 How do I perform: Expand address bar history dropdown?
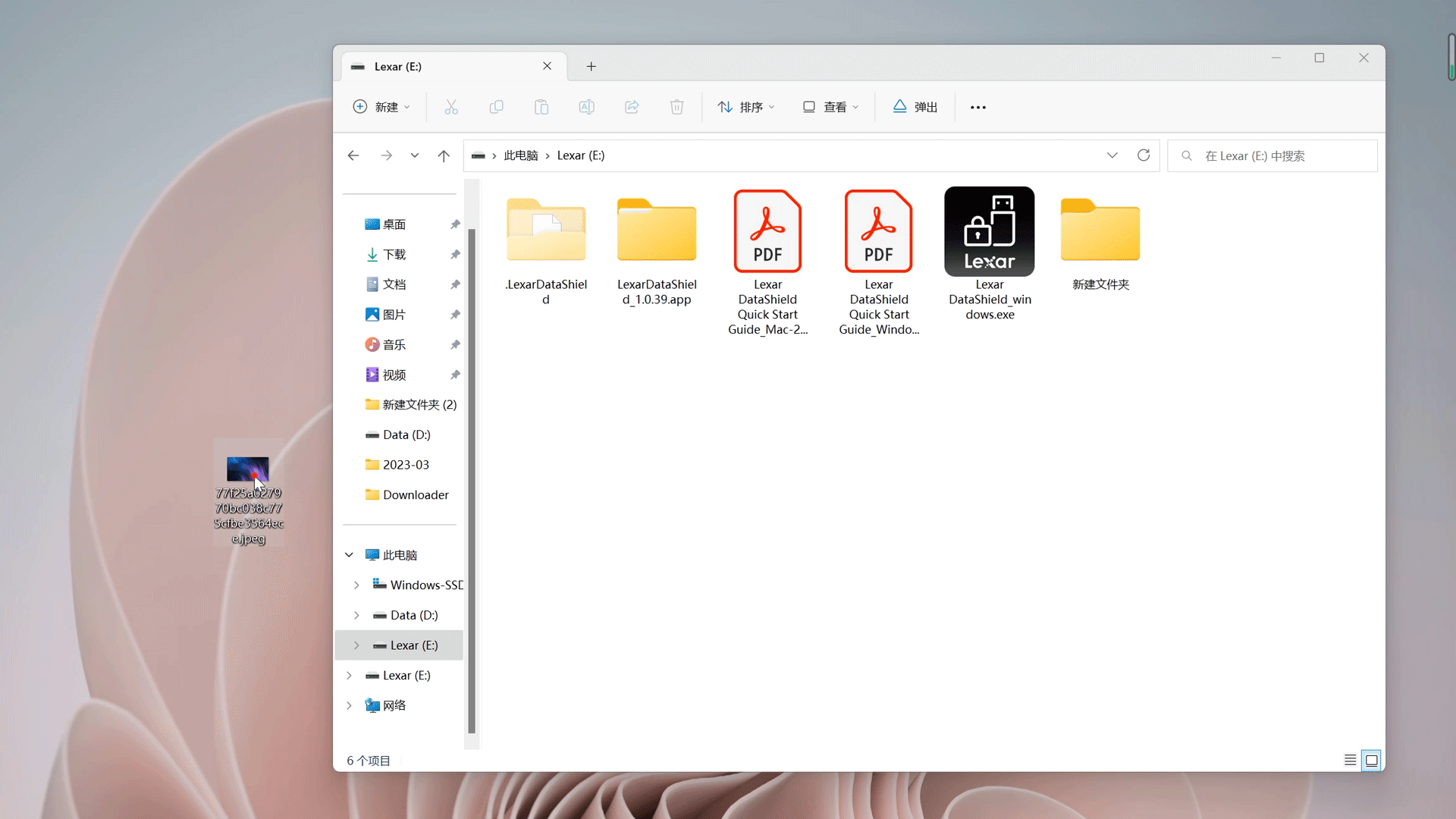pos(1112,155)
